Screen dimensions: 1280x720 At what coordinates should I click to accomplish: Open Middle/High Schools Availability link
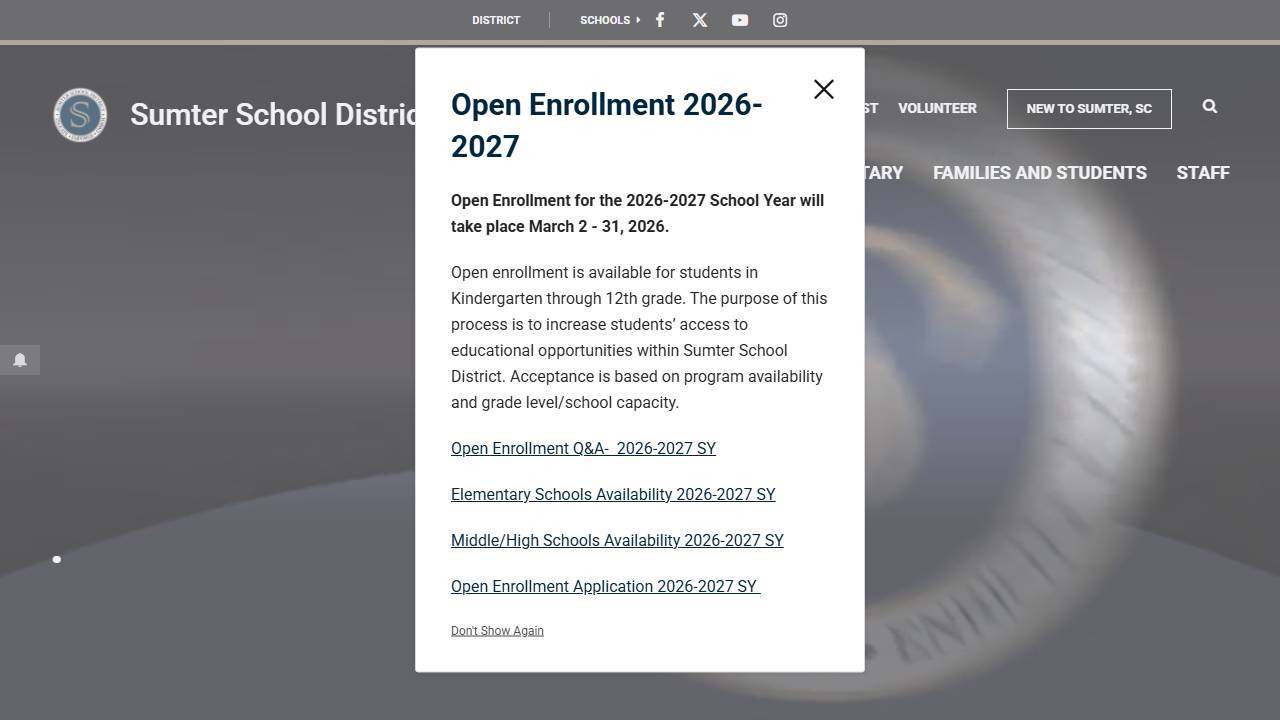[x=617, y=541]
